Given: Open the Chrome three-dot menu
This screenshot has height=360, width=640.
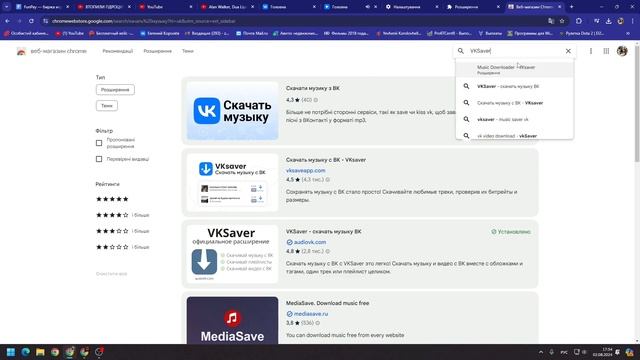Looking at the screenshot, I should [633, 21].
